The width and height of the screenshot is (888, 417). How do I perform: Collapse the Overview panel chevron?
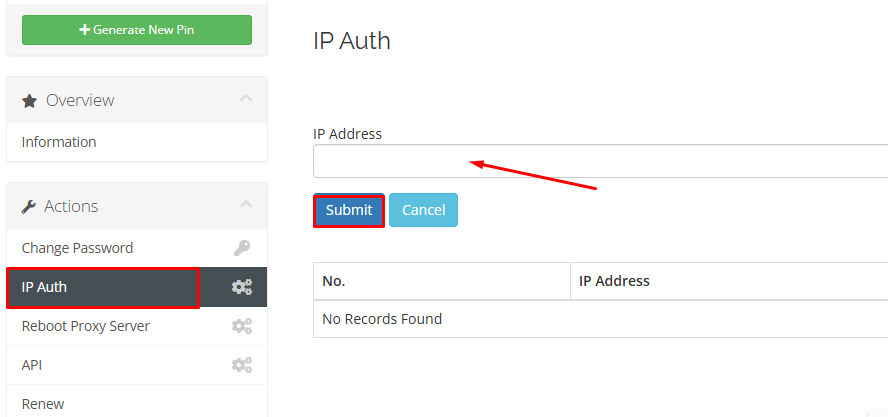coord(246,99)
